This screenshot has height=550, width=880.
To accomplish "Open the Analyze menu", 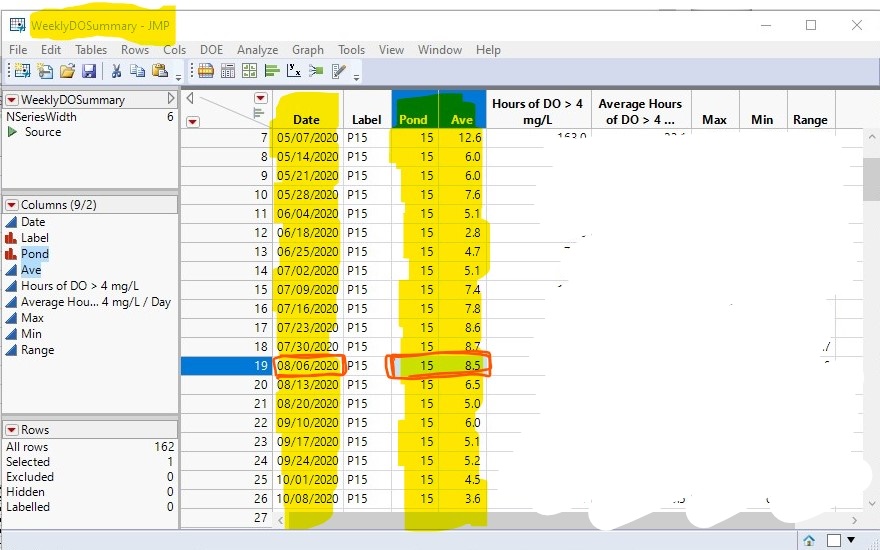I will tap(257, 50).
